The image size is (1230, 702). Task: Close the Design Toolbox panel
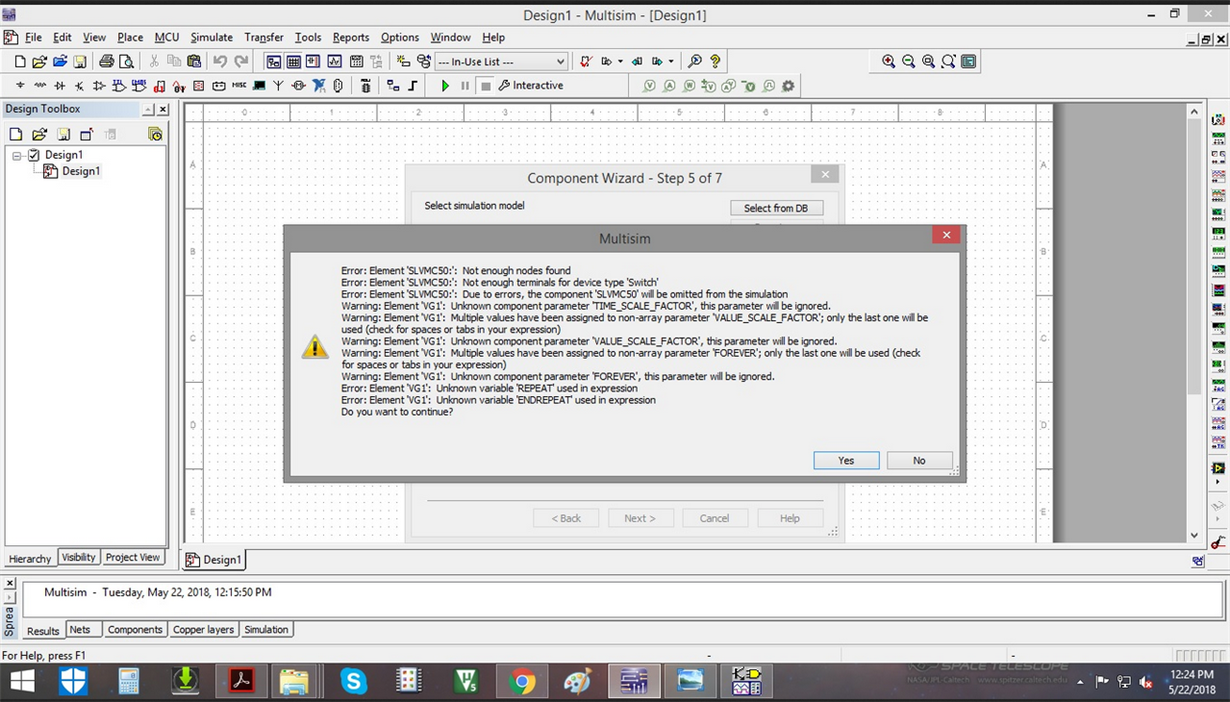(164, 109)
